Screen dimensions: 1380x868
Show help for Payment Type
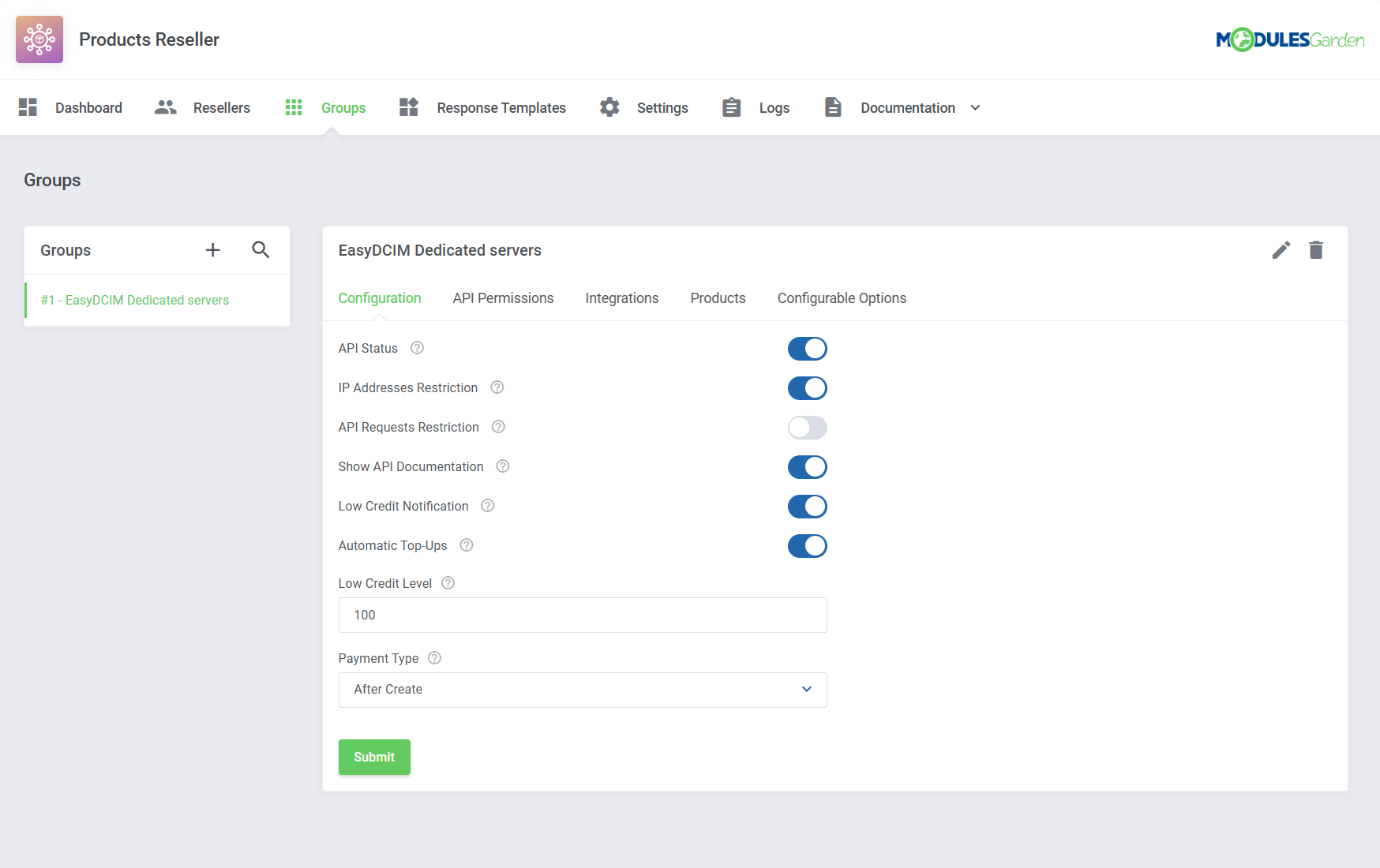pyautogui.click(x=435, y=658)
